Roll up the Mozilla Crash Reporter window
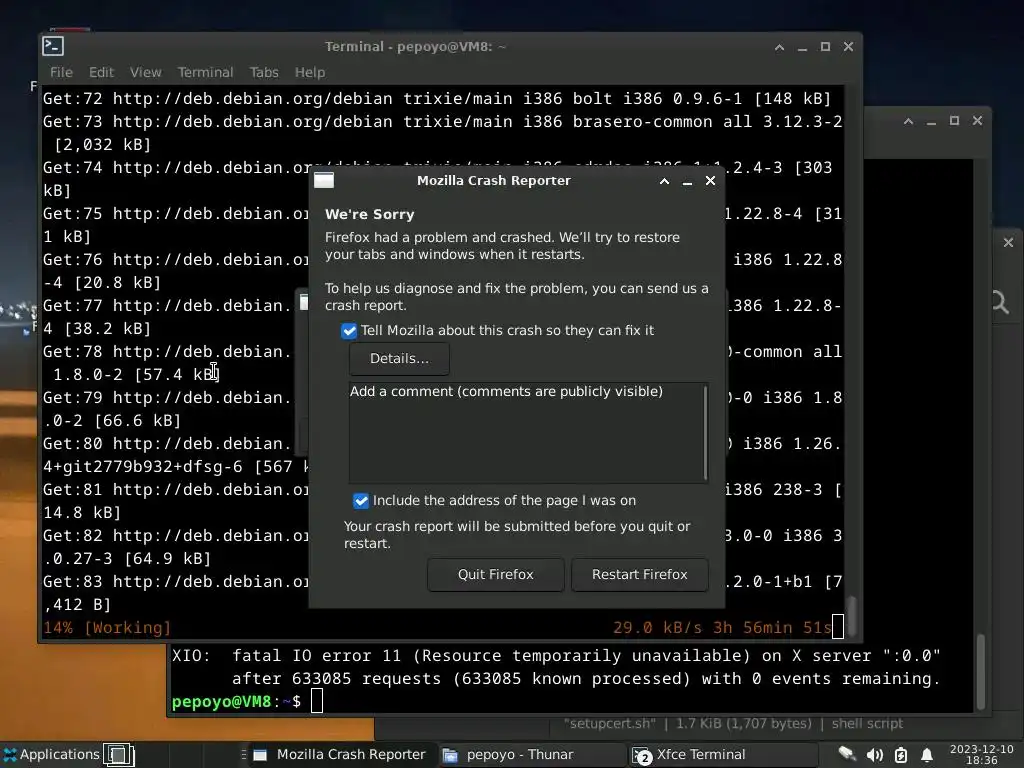Screen dimensions: 1024x768 [x=664, y=181]
